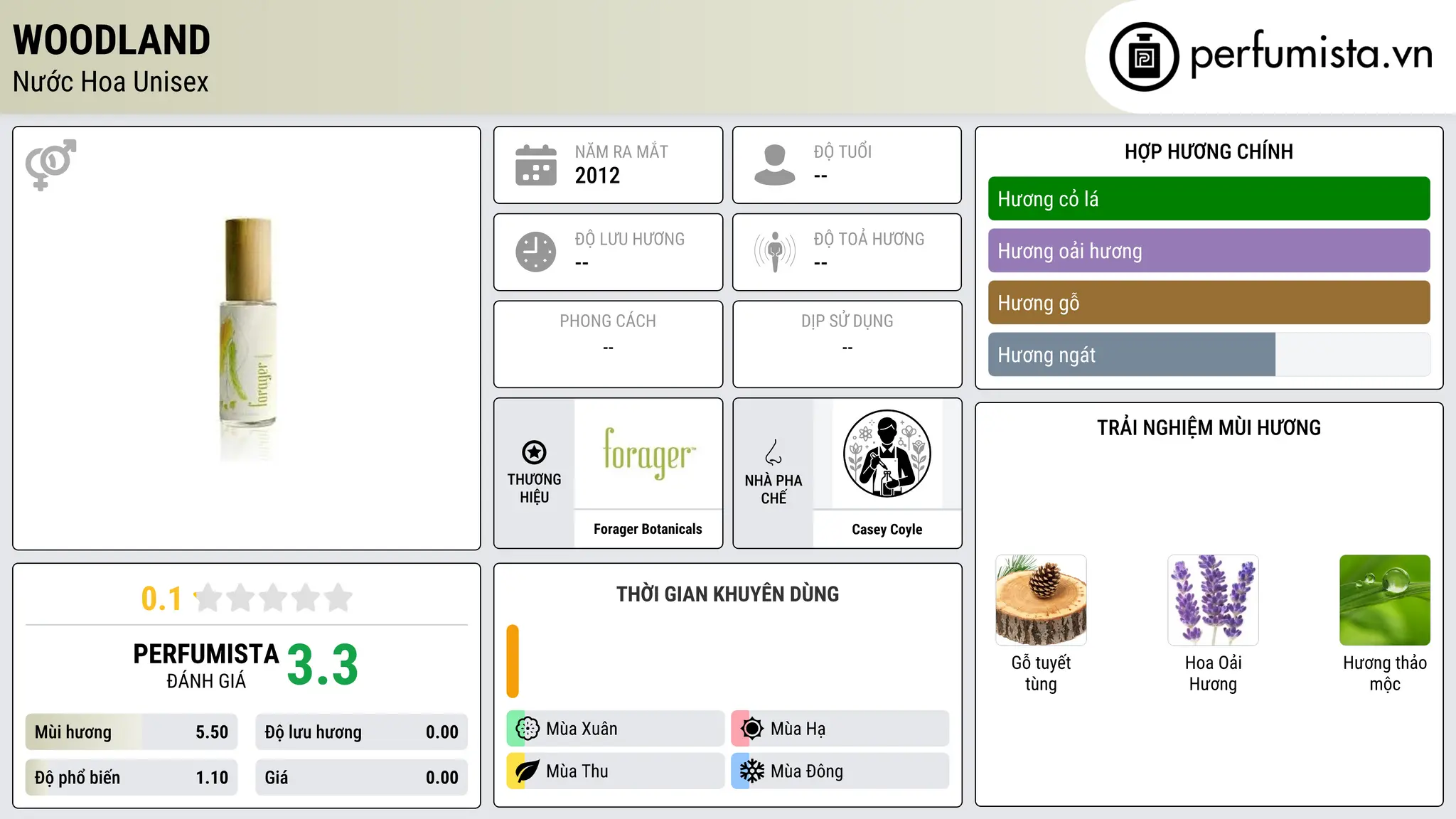
Task: Click the calendar icon for launch year
Action: [536, 165]
